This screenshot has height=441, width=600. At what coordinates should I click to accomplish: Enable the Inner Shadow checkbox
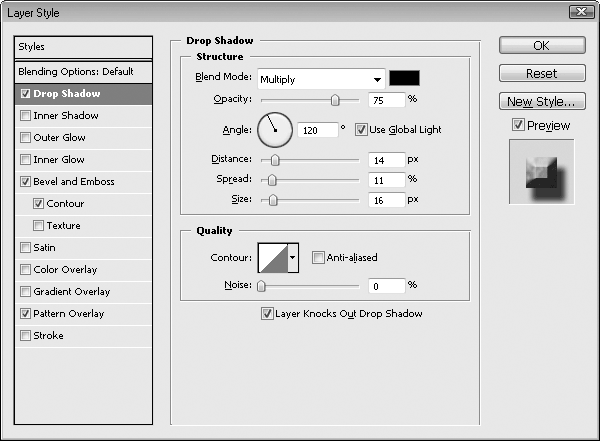click(25, 116)
